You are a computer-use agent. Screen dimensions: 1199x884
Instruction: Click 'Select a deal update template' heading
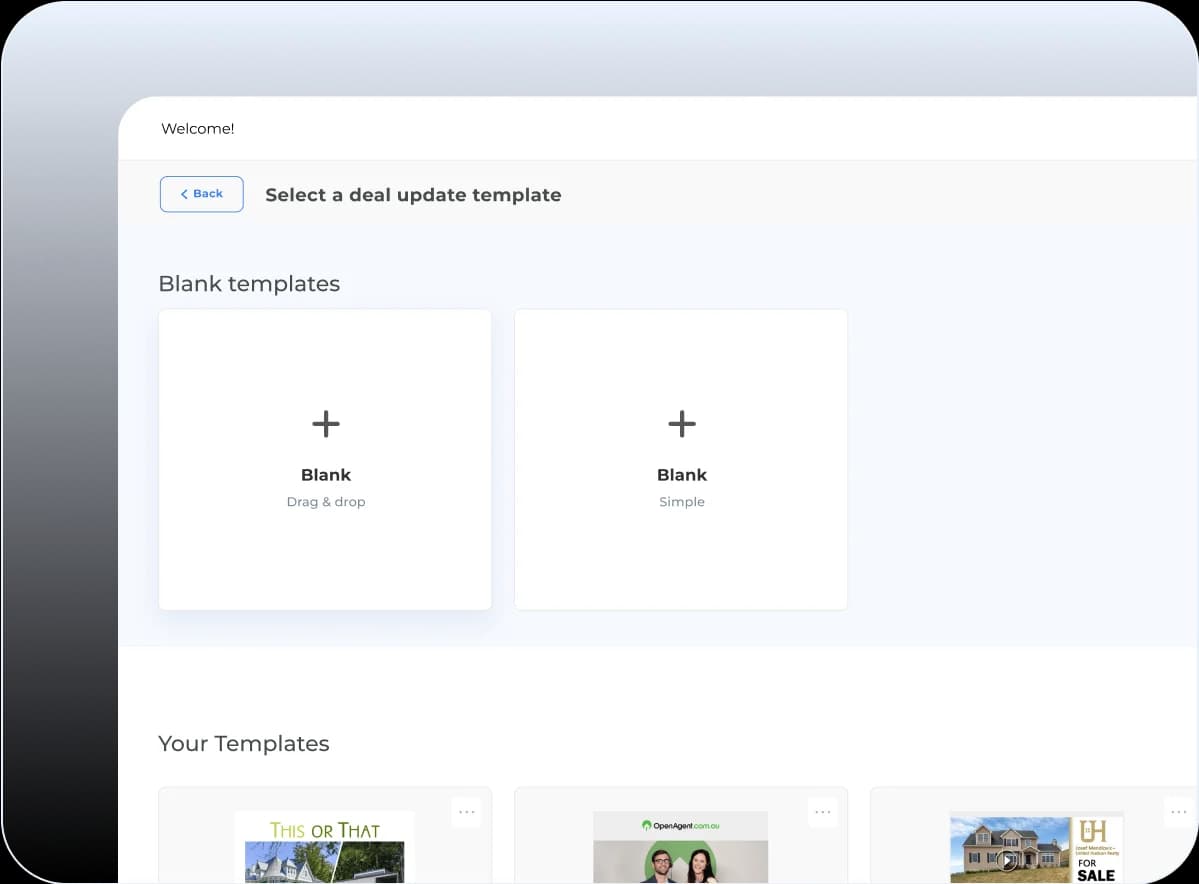[413, 195]
